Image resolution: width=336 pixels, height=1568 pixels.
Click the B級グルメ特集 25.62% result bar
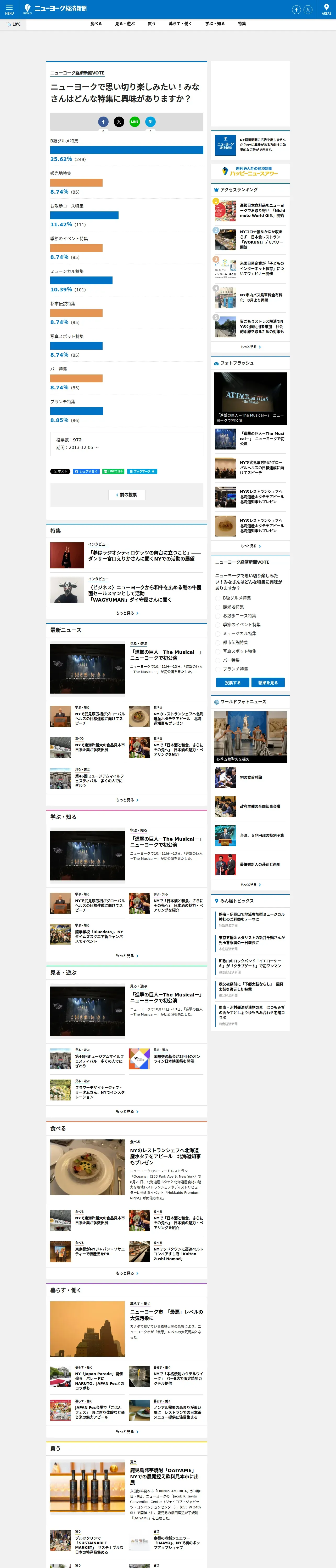coord(127,150)
